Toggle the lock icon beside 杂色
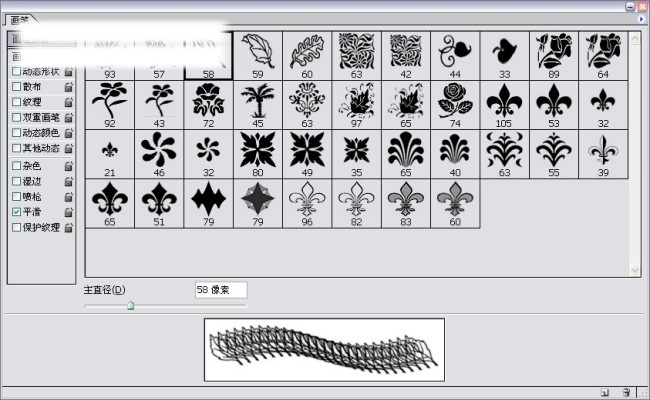Image resolution: width=650 pixels, height=400 pixels. click(69, 166)
